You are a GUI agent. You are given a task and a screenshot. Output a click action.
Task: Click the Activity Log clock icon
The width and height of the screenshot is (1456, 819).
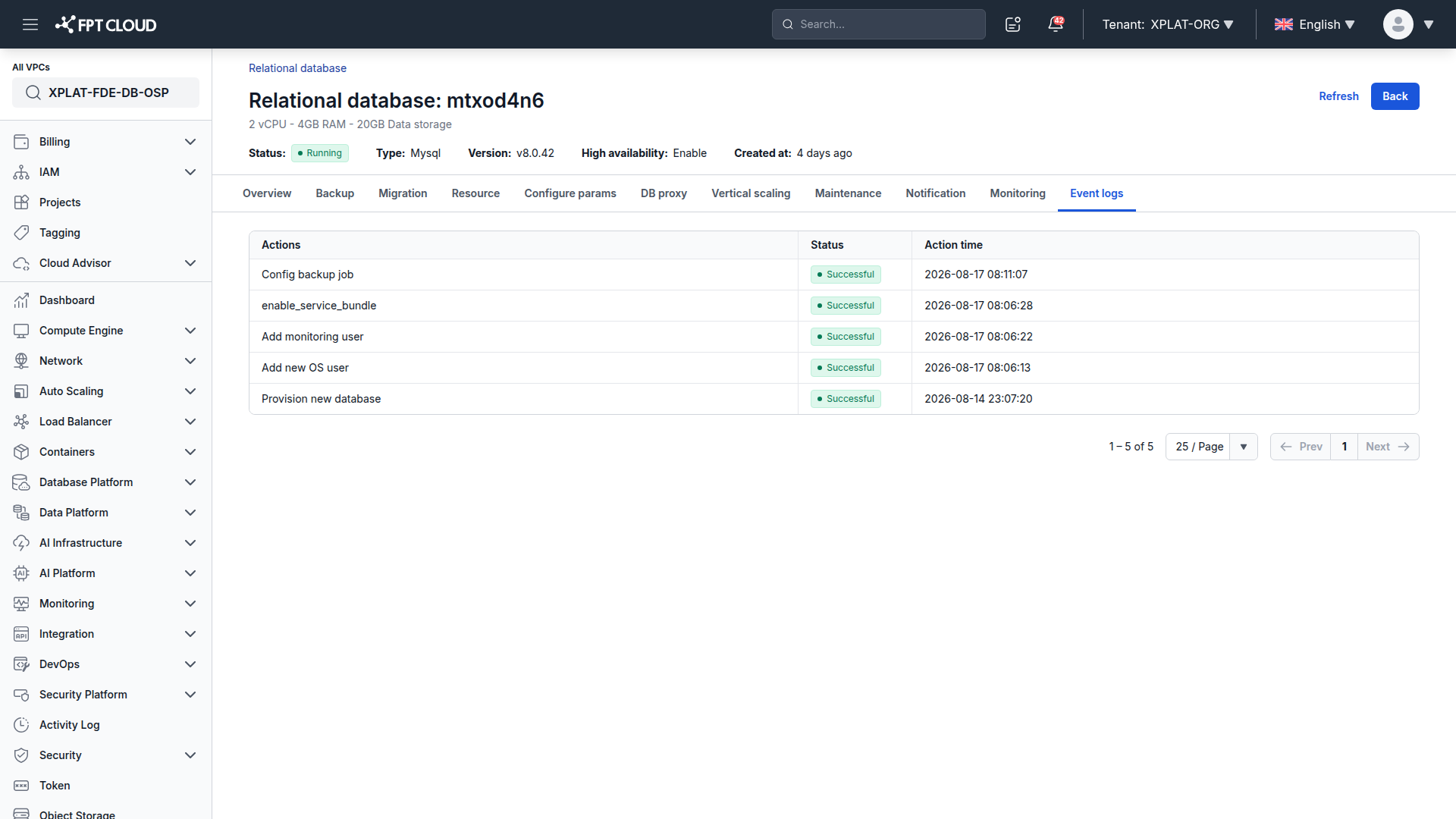21,725
